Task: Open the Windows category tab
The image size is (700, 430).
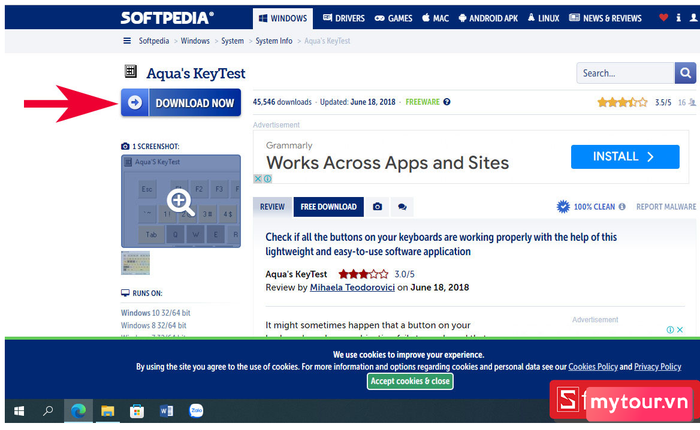Action: point(283,18)
